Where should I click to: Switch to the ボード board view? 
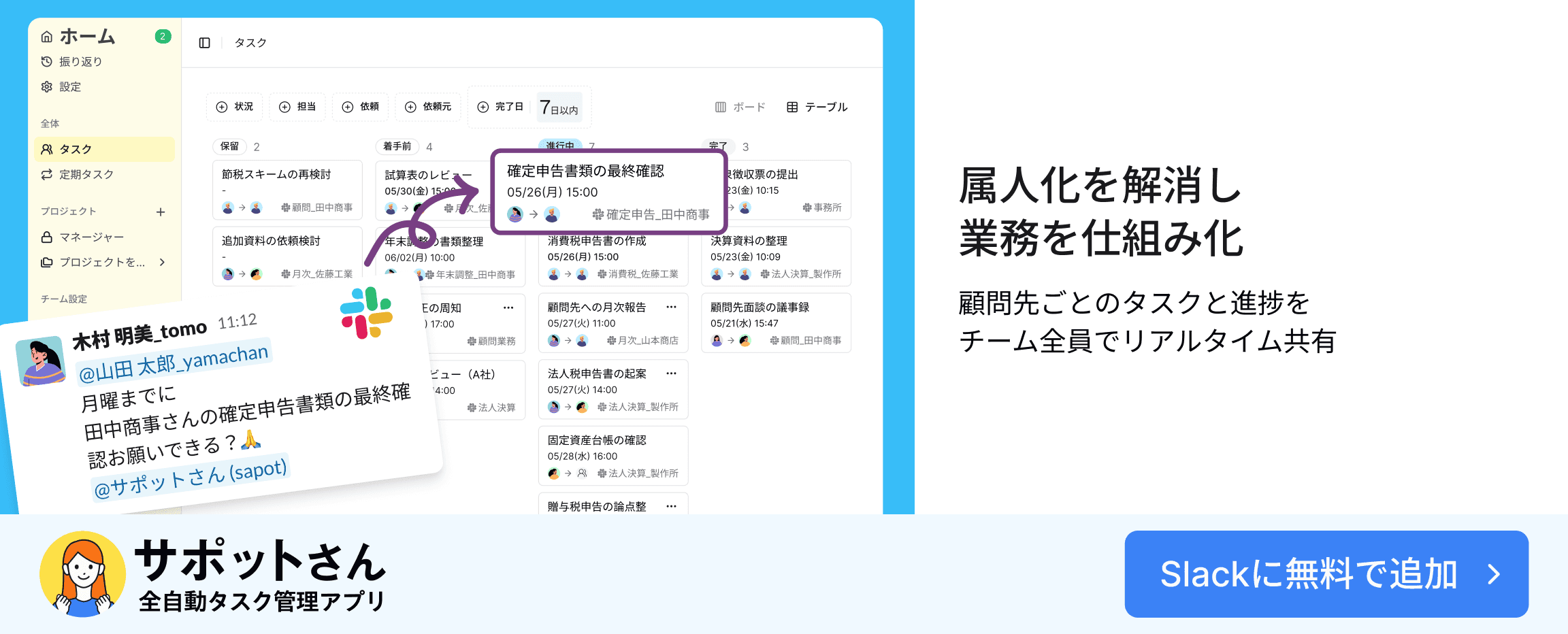tap(740, 107)
